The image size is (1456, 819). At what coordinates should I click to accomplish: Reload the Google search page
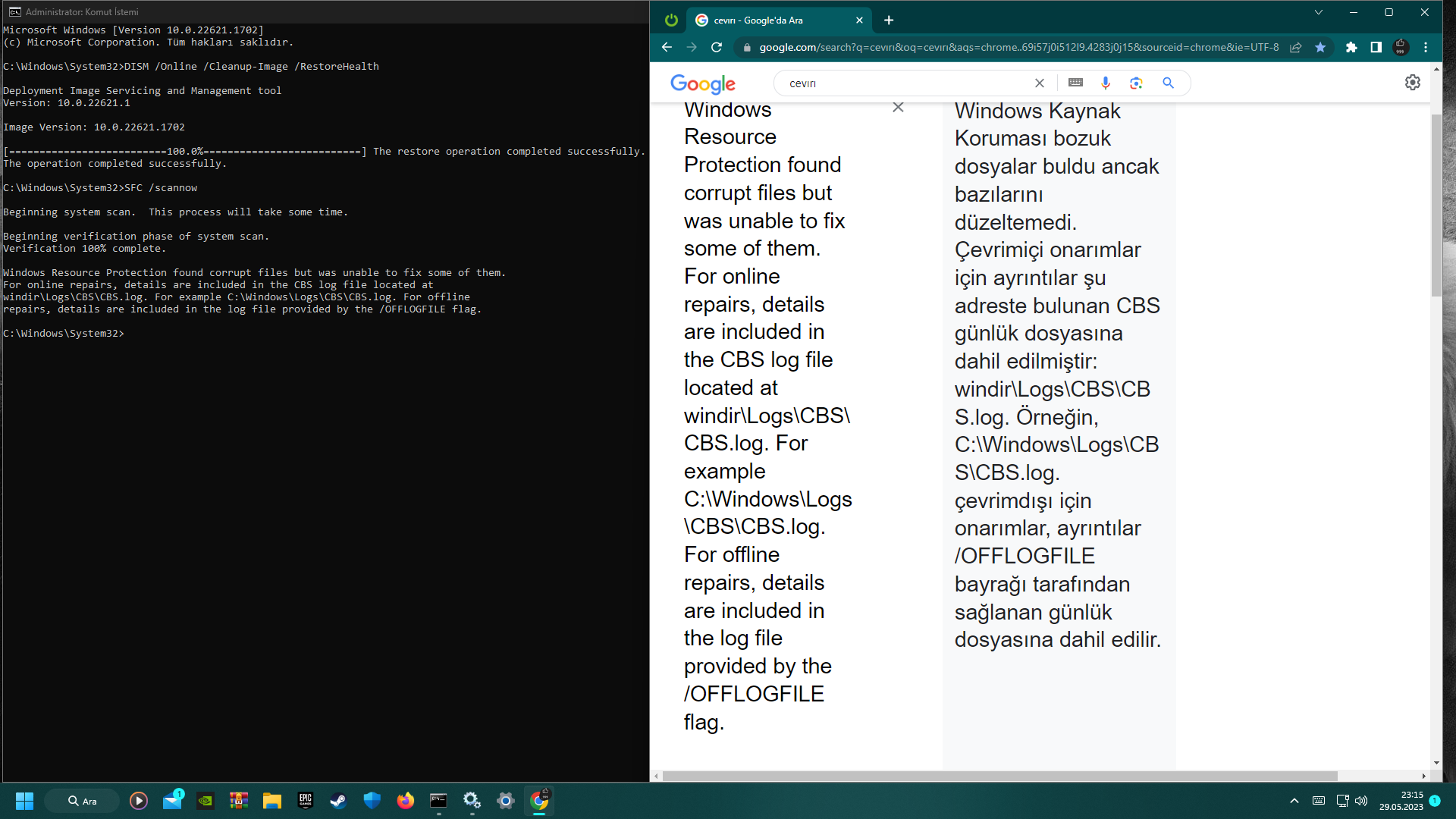[717, 47]
